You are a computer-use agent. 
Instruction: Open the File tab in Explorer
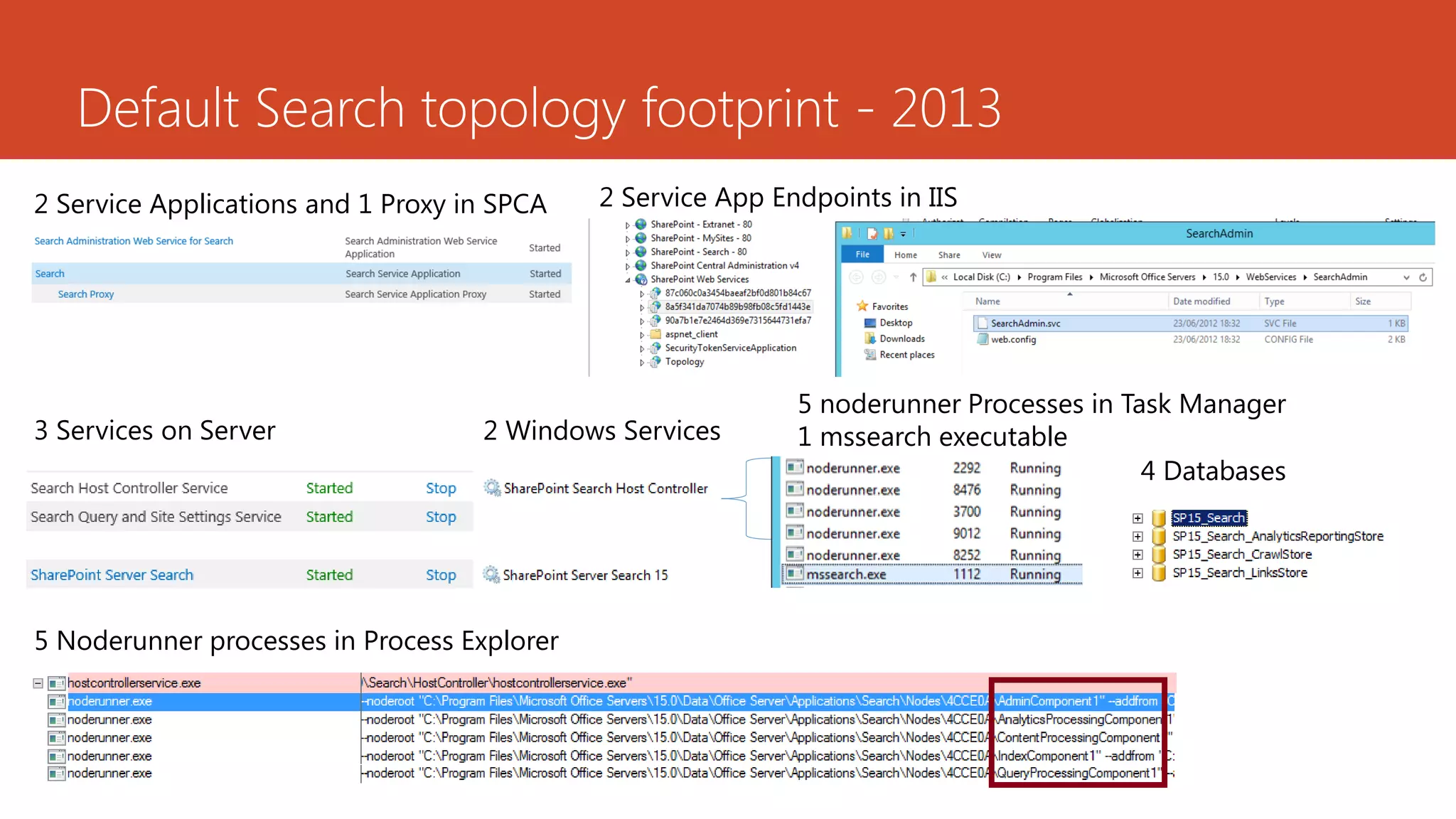(862, 255)
